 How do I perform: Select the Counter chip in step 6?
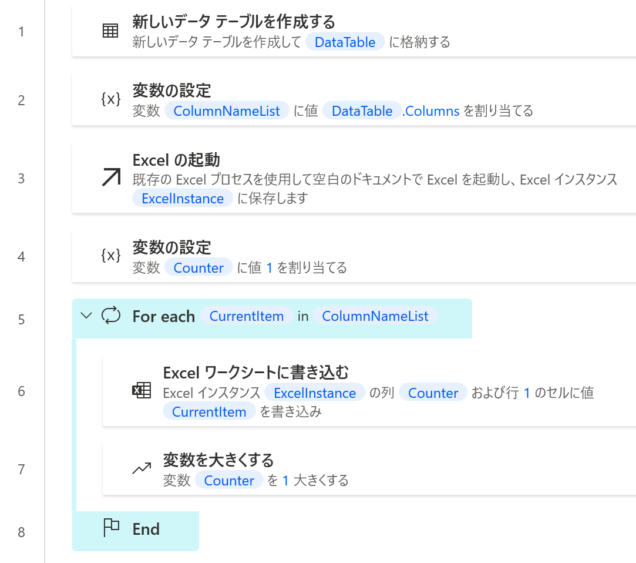433,393
